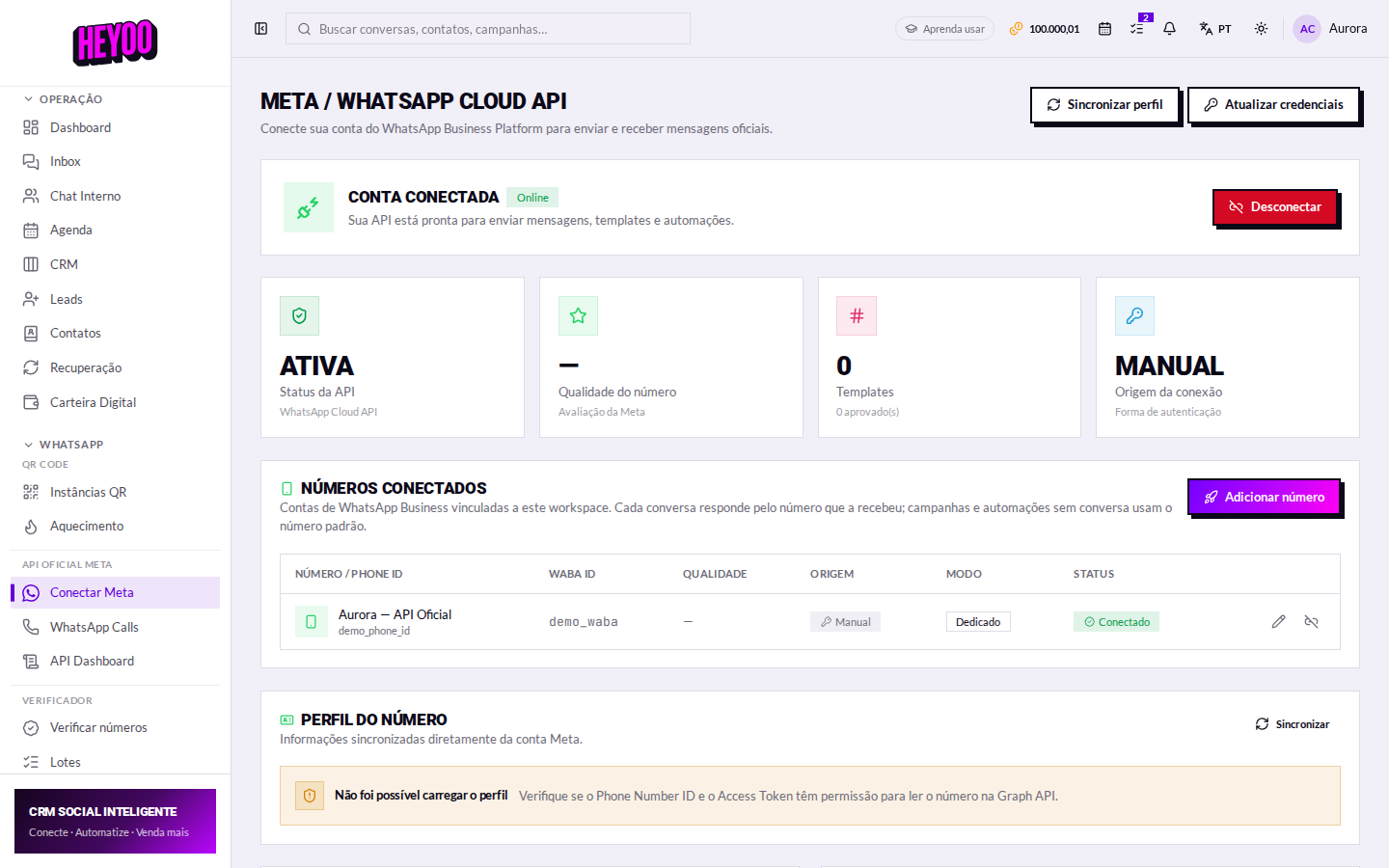This screenshot has height=868, width=1389.
Task: Unlink the Aurora API Oficial number
Action: click(x=1311, y=622)
